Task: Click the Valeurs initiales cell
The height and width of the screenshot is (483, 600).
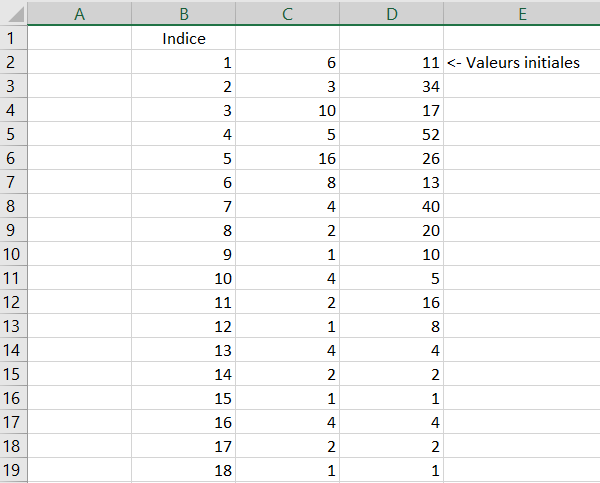Action: click(522, 62)
